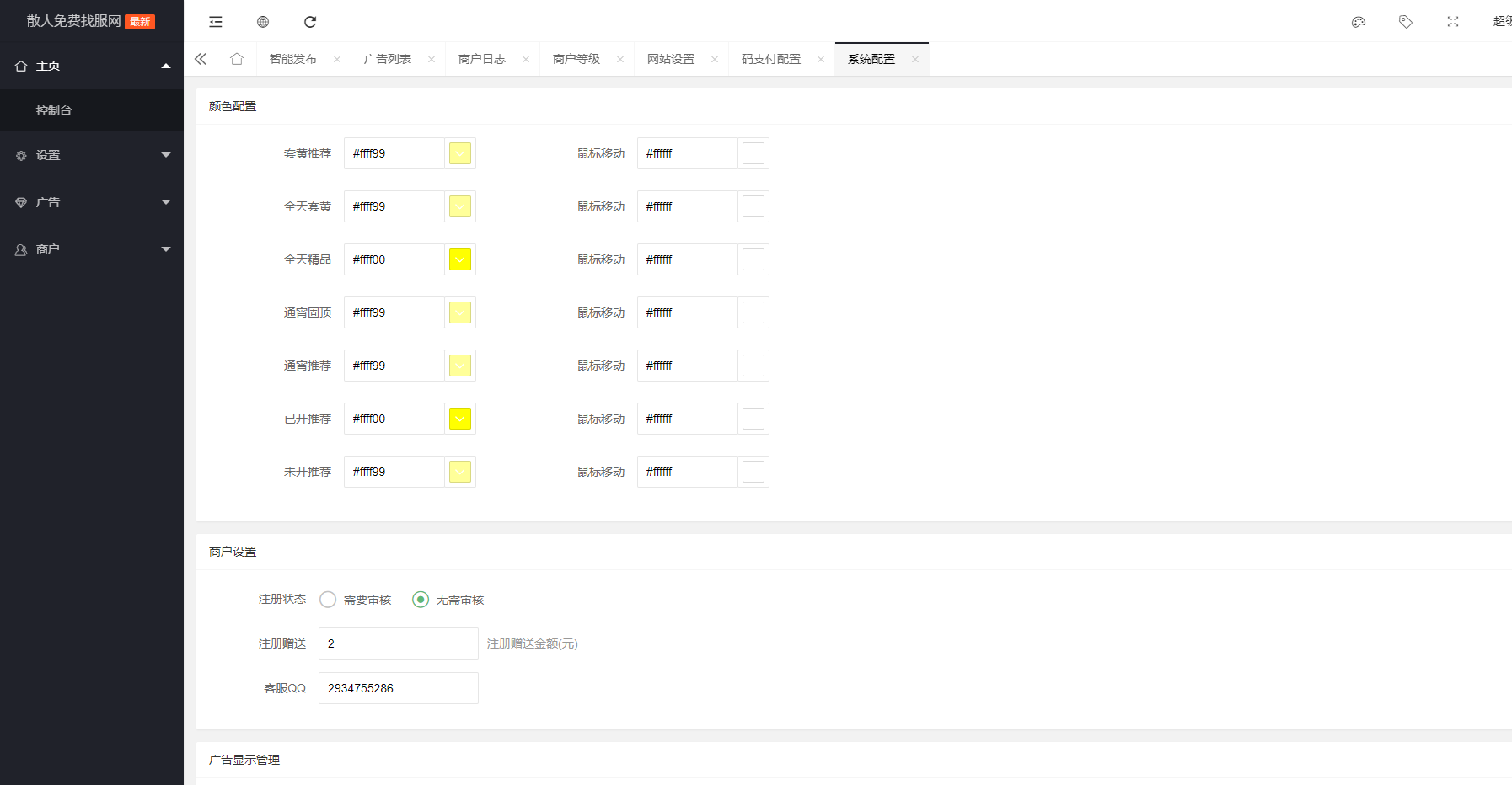
Task: Open the website globe icon
Action: (263, 22)
